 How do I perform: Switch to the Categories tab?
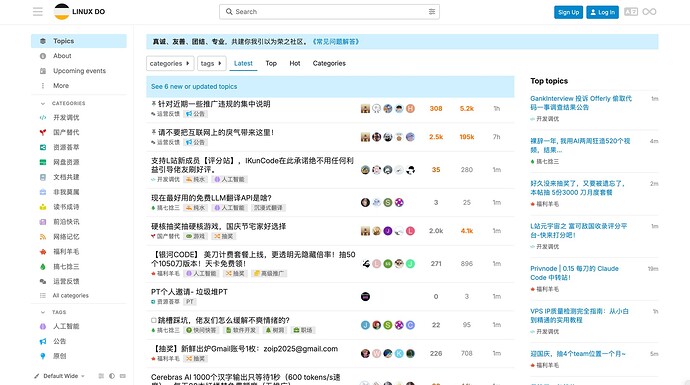(329, 63)
